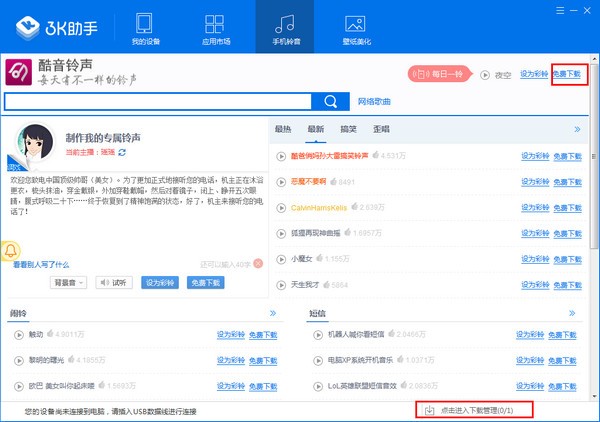Image resolution: width=600 pixels, height=422 pixels.
Task: Play the 黎明的曙光 alarm ringtone
Action: tap(19, 360)
